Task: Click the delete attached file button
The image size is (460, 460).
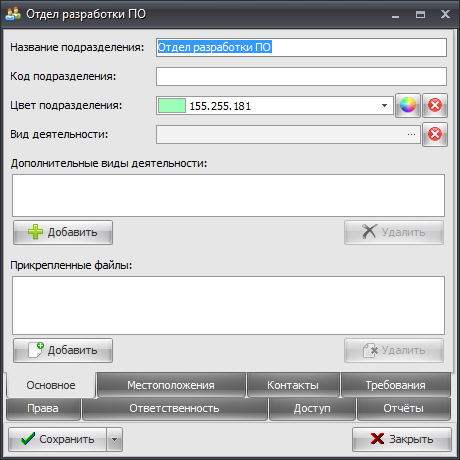Action: 394,350
